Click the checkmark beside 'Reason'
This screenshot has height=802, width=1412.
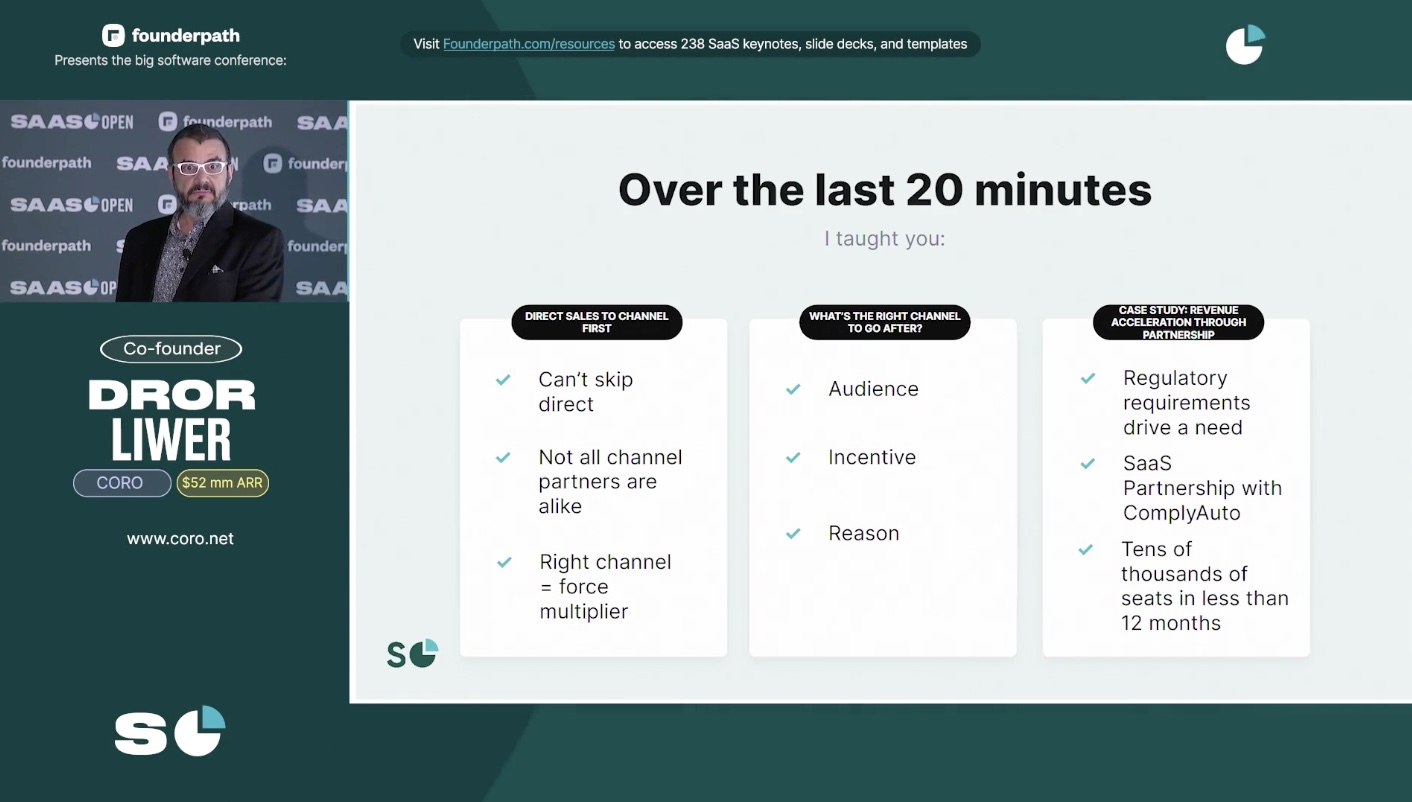[x=793, y=533]
